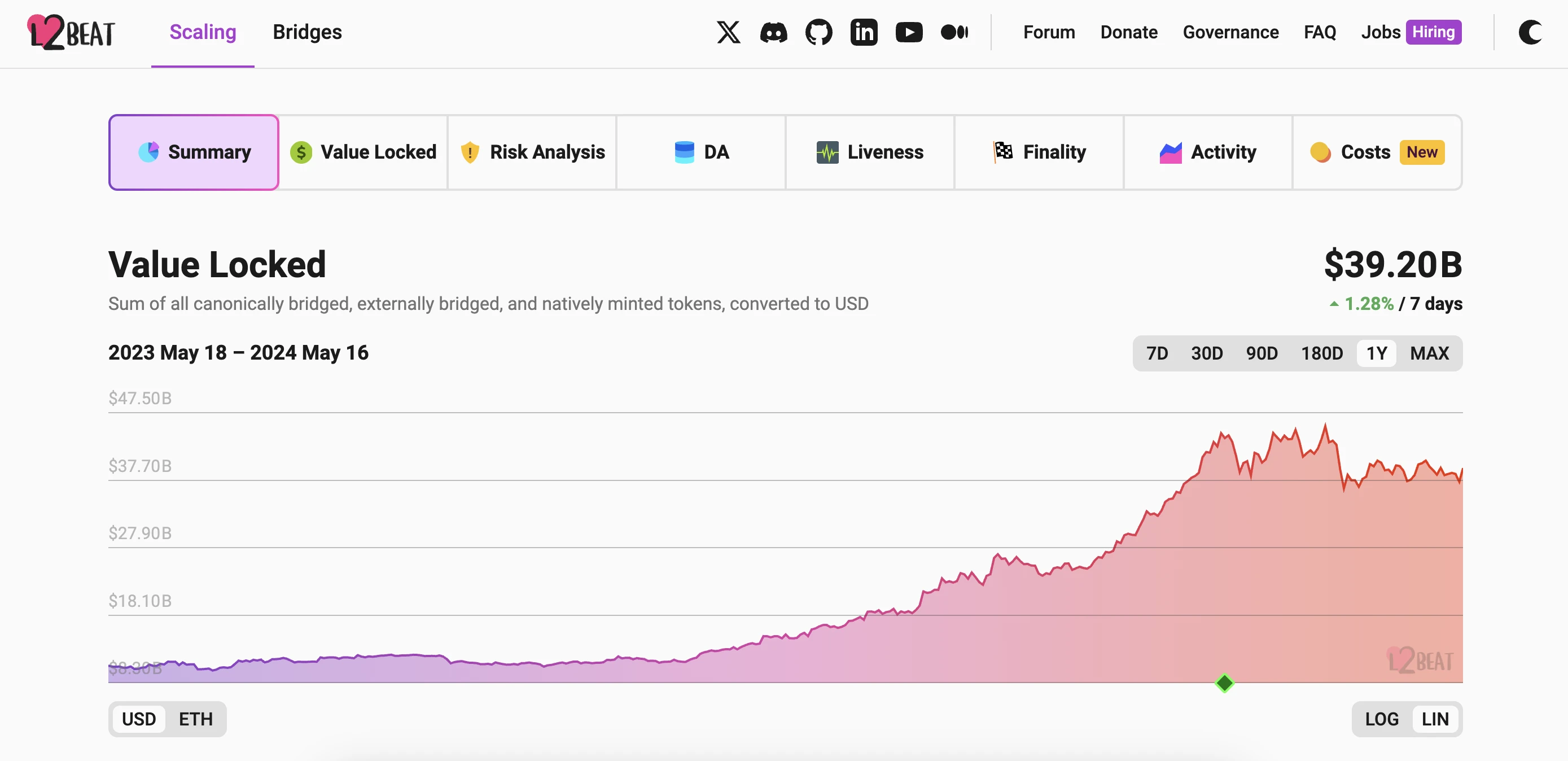Open the YouTube icon link

pyautogui.click(x=909, y=32)
